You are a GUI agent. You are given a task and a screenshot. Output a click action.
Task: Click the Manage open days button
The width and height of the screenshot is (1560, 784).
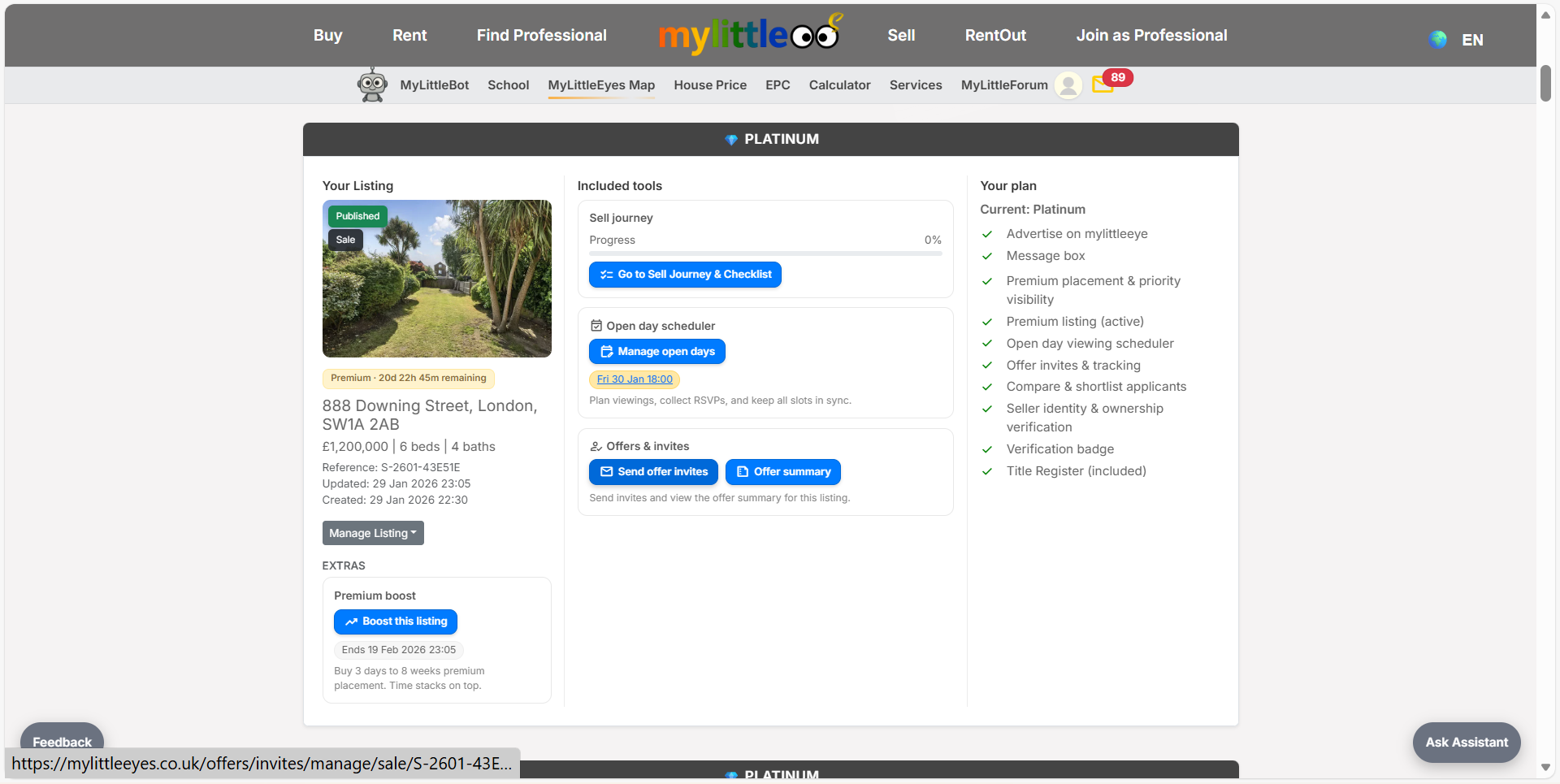pyautogui.click(x=656, y=352)
